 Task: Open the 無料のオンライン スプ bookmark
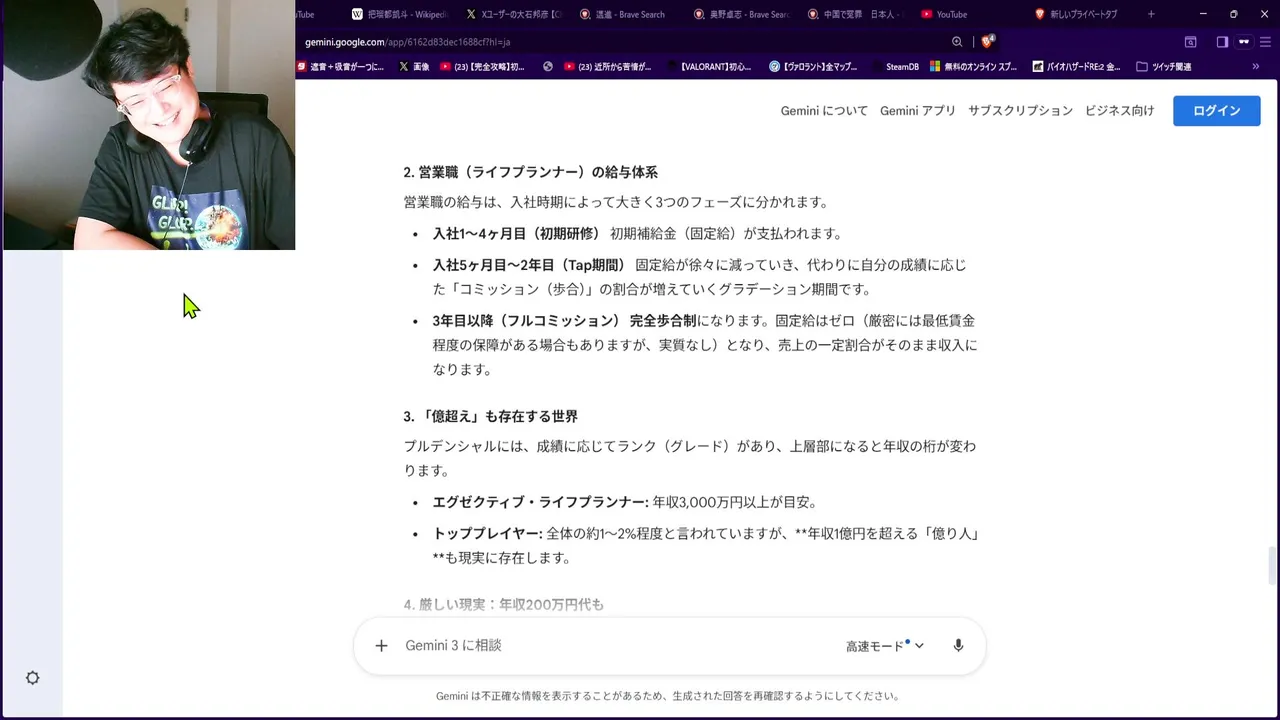pos(973,67)
